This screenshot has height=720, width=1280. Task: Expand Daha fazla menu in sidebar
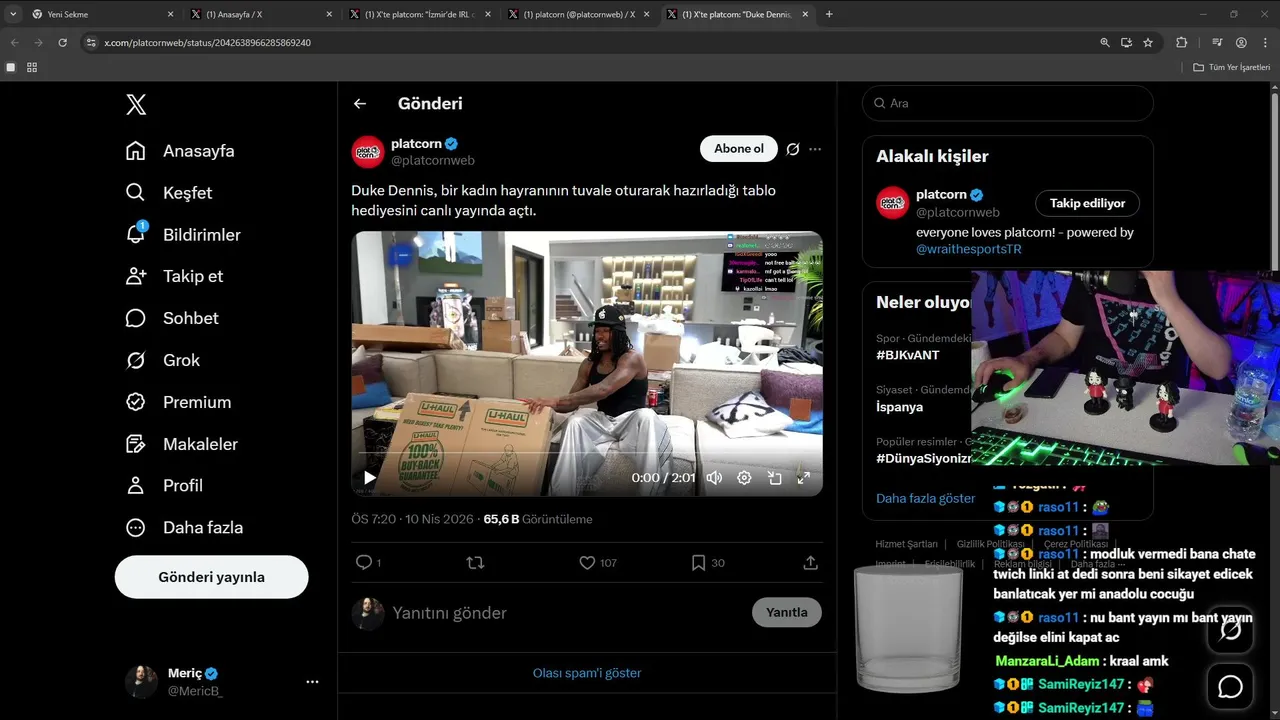pyautogui.click(x=184, y=527)
